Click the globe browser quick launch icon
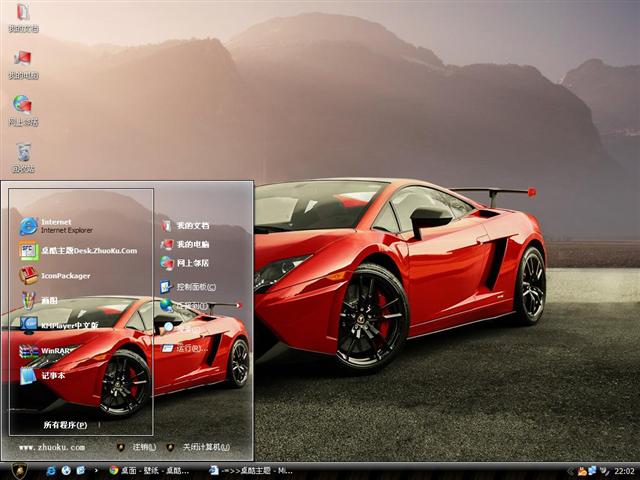640x480 pixels. (x=66, y=471)
